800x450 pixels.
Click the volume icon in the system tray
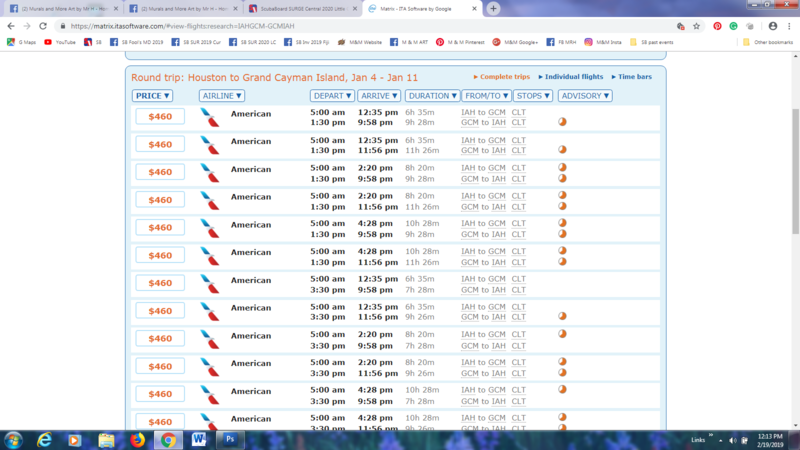tap(733, 440)
